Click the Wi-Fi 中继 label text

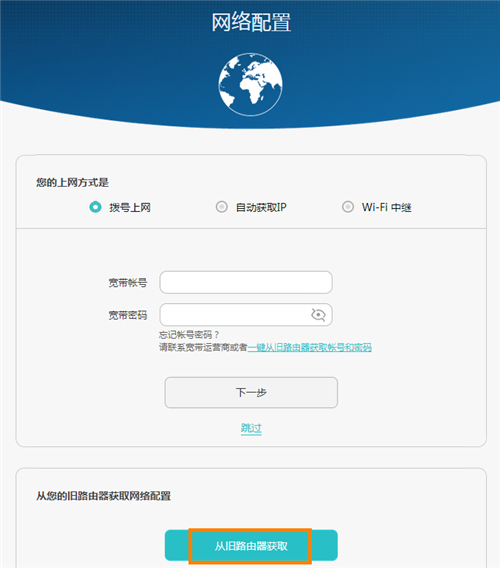click(386, 207)
